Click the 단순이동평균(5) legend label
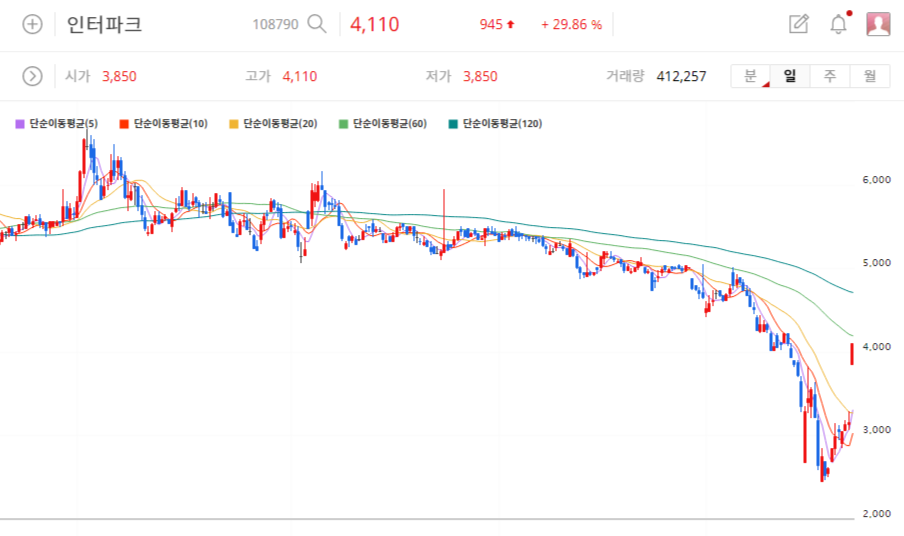This screenshot has width=904, height=536. click(63, 123)
